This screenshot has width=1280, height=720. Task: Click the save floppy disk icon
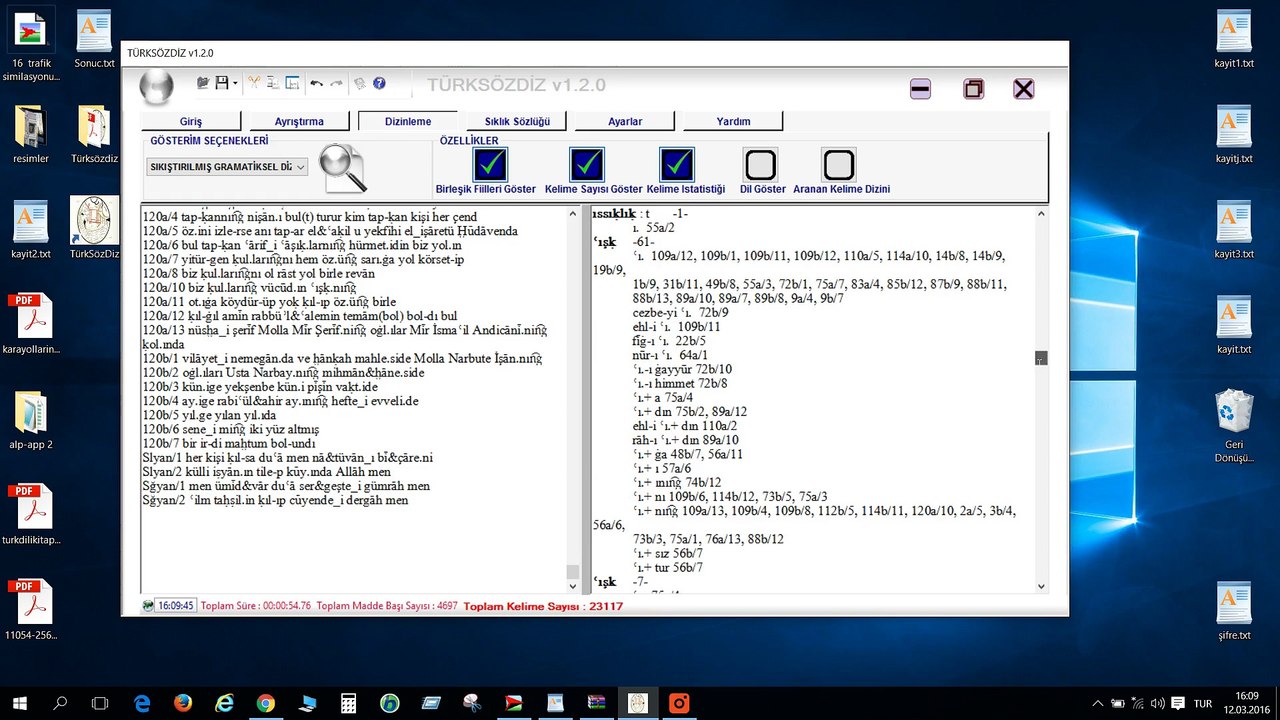tap(221, 83)
